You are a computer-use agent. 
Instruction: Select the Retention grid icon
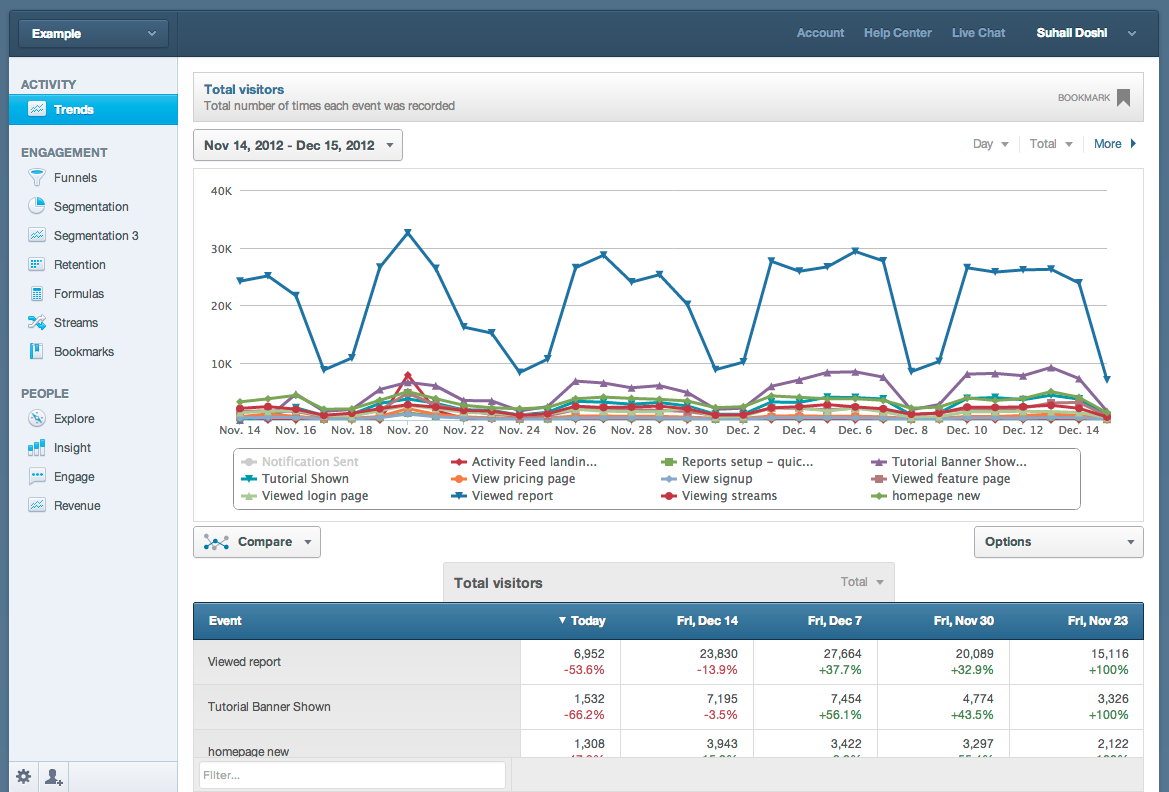pyautogui.click(x=37, y=265)
